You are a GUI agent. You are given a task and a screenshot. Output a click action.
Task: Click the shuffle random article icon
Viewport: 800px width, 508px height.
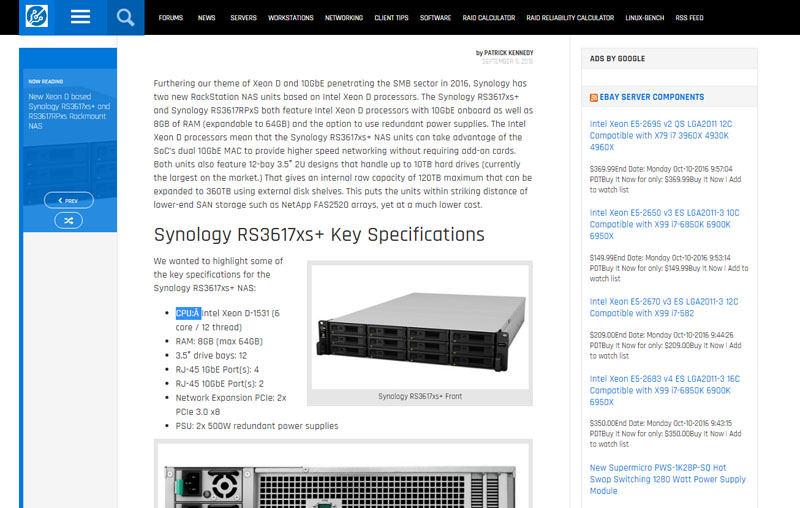[x=68, y=220]
